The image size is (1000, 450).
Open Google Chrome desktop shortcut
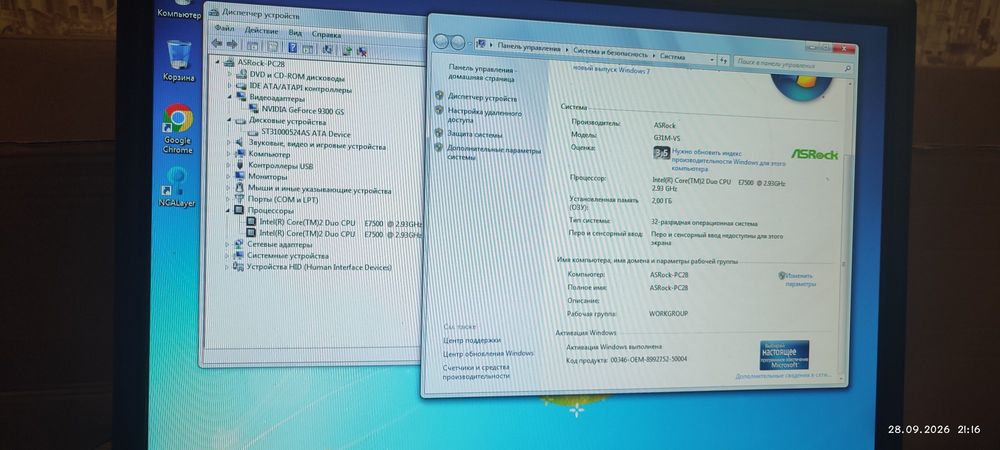coord(177,128)
